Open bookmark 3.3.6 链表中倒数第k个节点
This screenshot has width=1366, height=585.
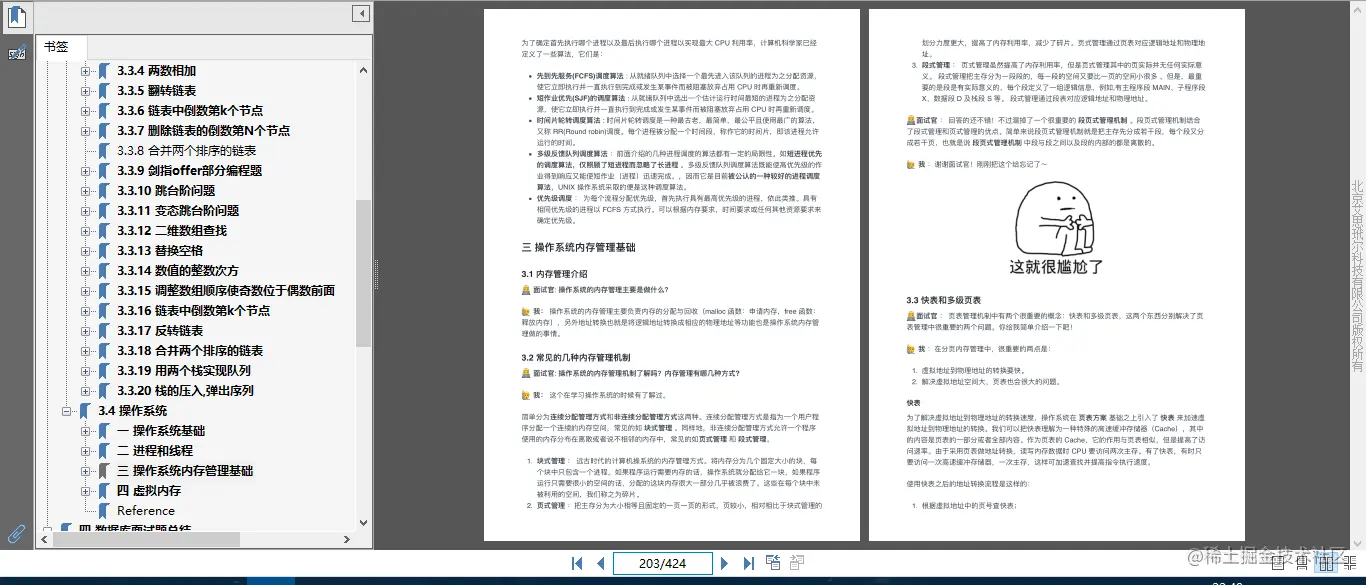coord(190,111)
